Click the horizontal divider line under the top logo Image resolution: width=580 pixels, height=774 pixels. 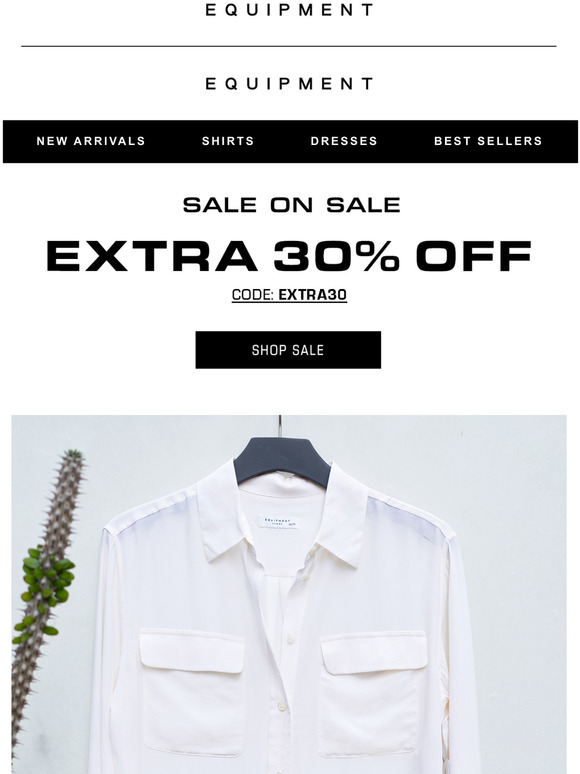point(289,46)
